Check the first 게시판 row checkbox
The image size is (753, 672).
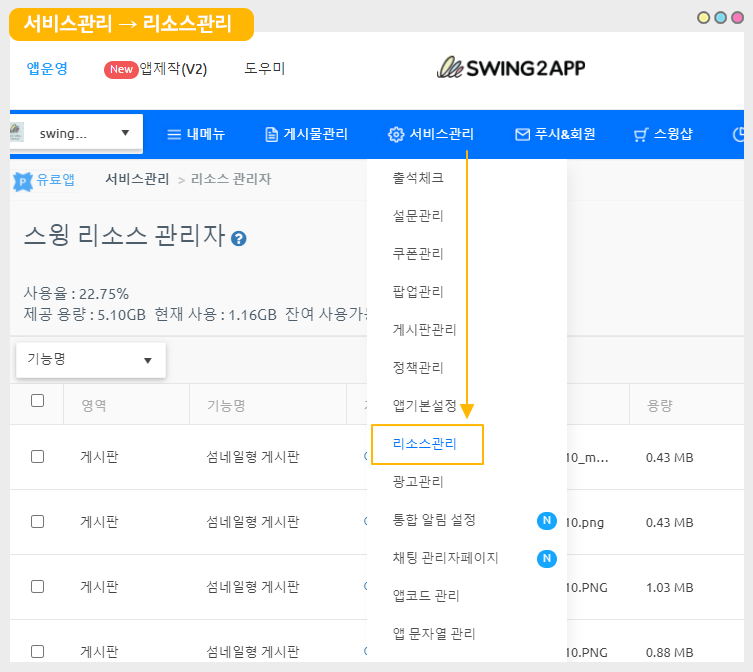click(38, 456)
